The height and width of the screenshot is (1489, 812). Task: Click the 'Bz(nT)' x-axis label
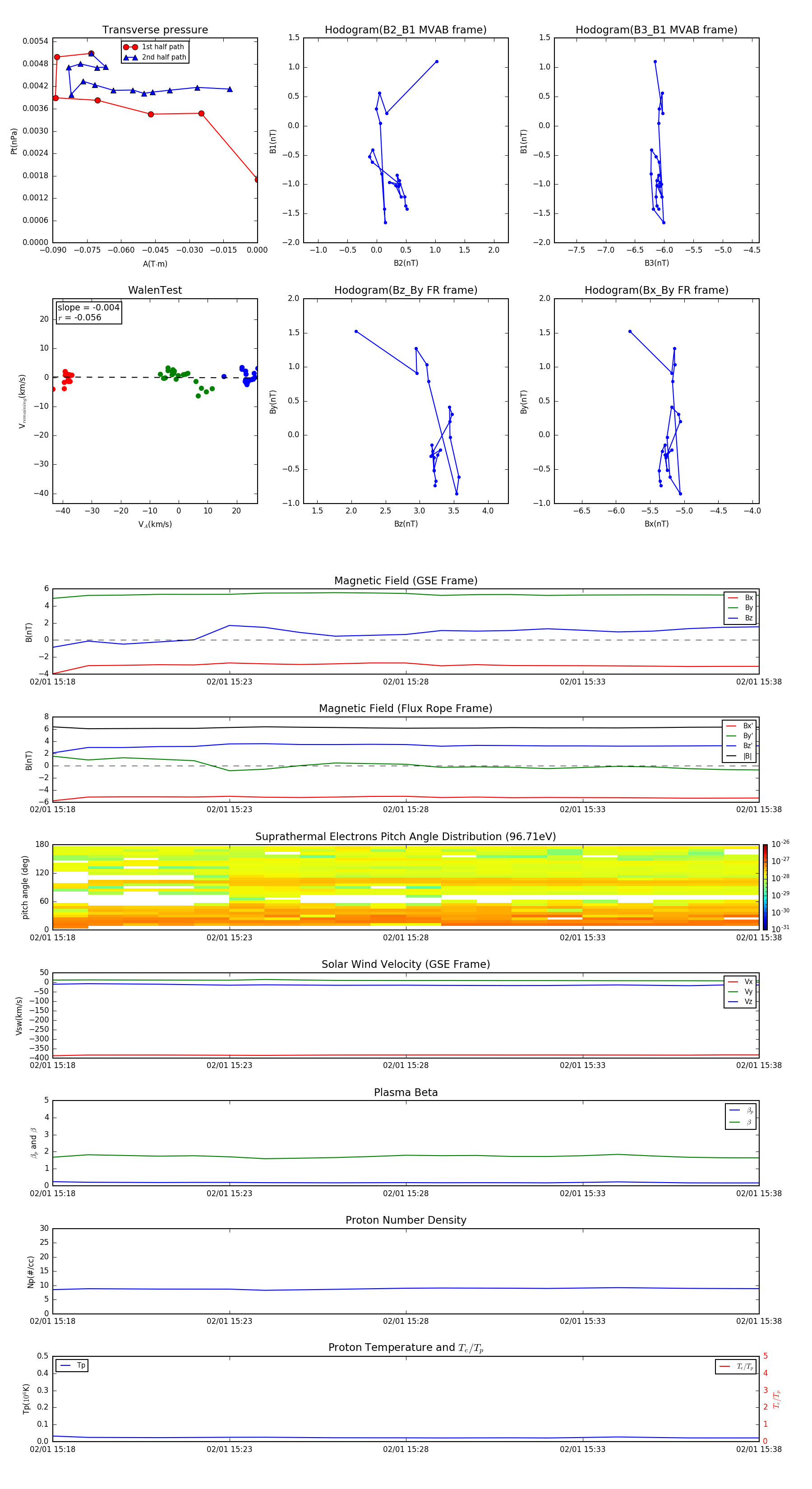pyautogui.click(x=406, y=524)
